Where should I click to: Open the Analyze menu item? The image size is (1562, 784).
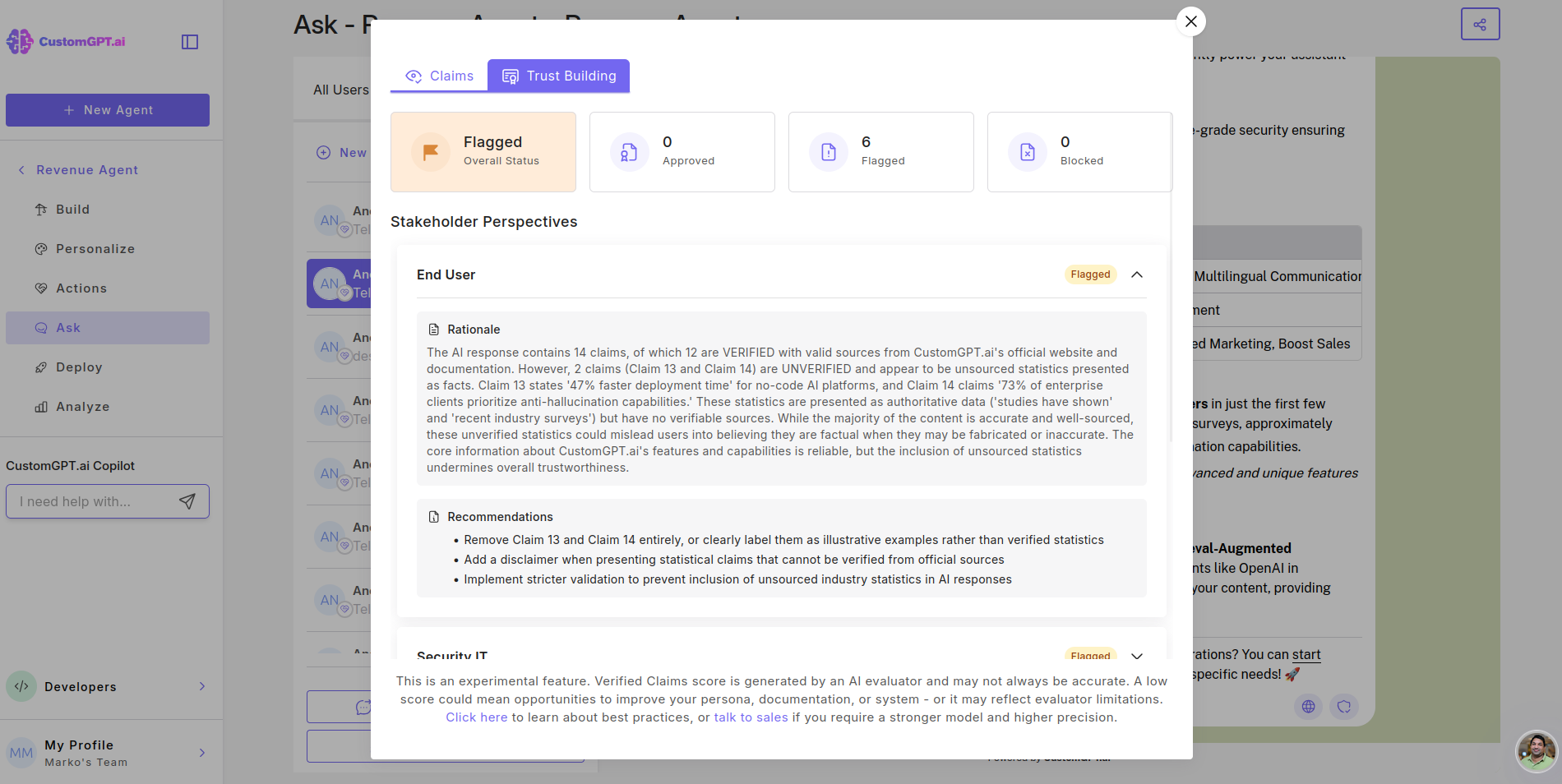[108, 407]
